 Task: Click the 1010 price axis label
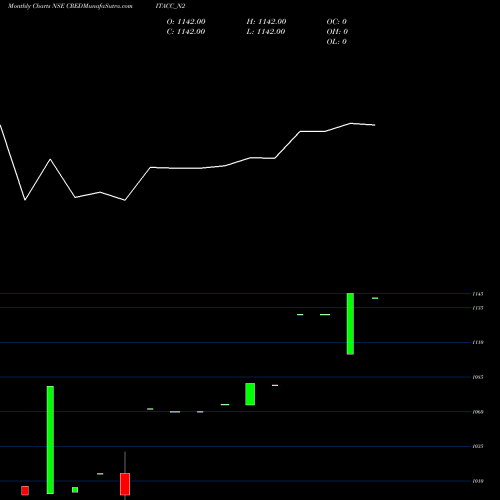click(478, 481)
